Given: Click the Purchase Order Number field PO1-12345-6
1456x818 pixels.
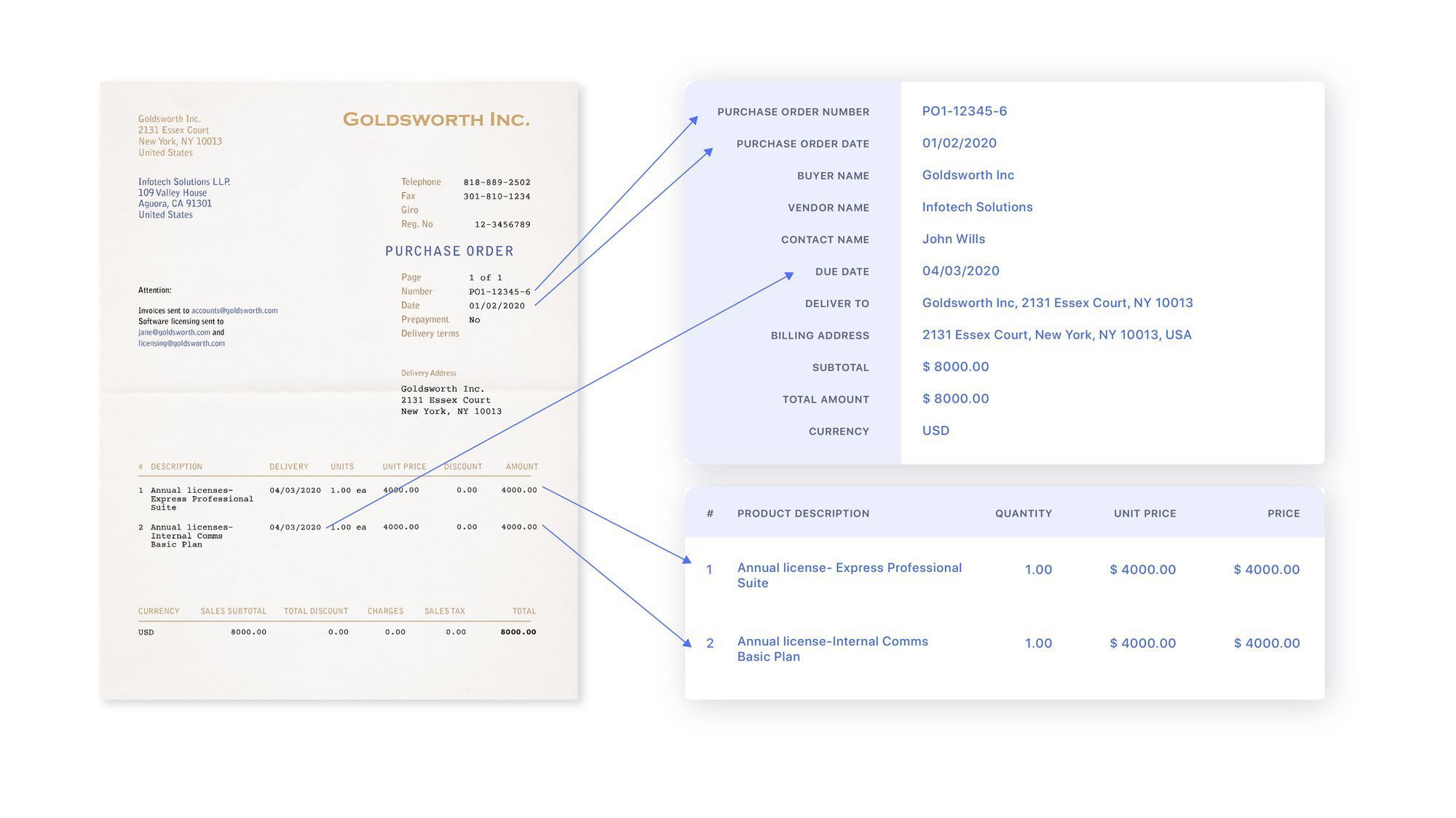Looking at the screenshot, I should (x=964, y=111).
